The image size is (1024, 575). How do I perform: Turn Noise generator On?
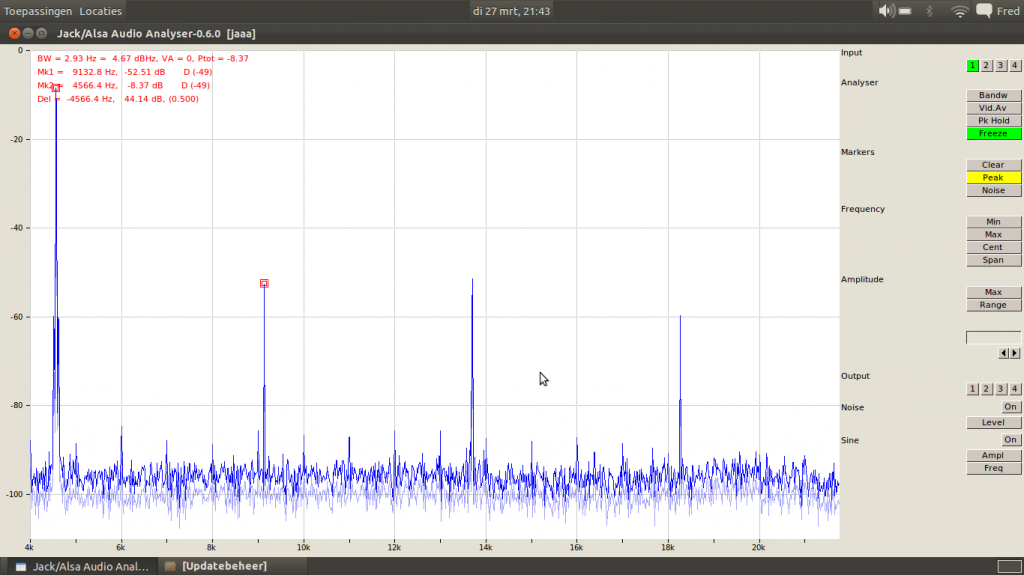coord(1010,407)
